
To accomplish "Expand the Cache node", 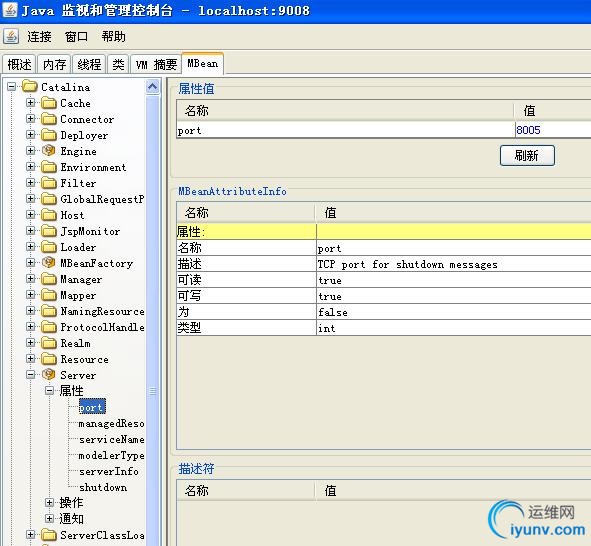I will (x=31, y=102).
